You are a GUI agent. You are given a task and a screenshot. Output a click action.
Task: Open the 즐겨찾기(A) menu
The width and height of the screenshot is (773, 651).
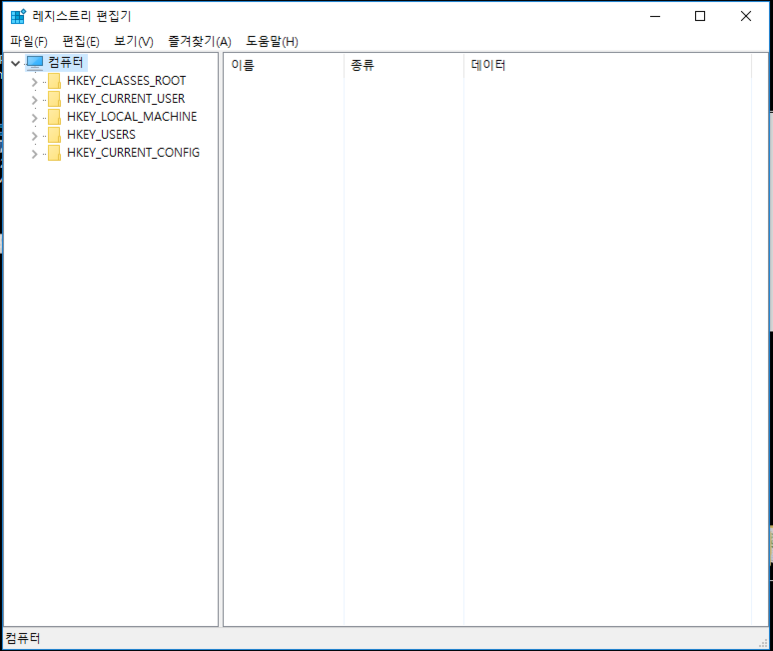200,41
